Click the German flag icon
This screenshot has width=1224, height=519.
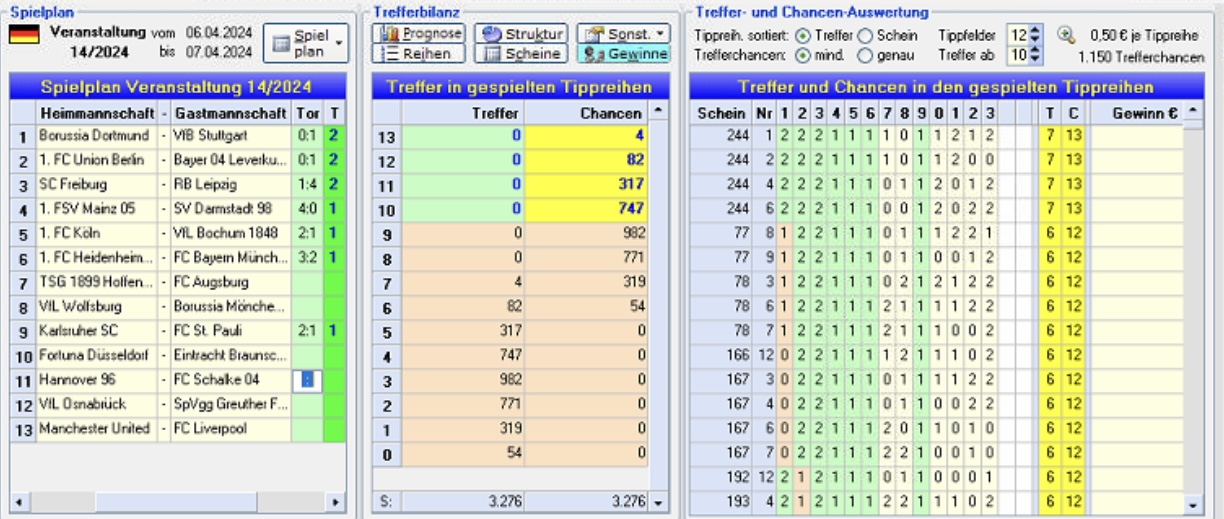24,33
